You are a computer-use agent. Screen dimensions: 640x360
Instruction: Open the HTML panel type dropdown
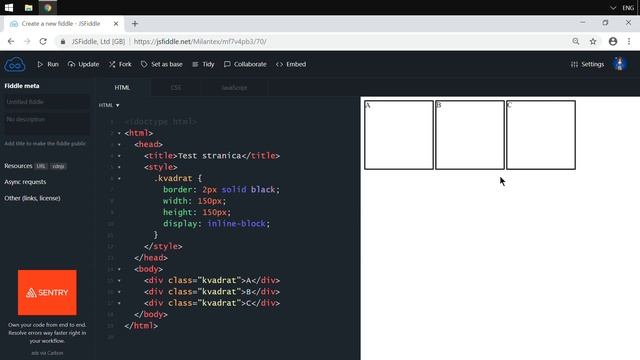[109, 105]
